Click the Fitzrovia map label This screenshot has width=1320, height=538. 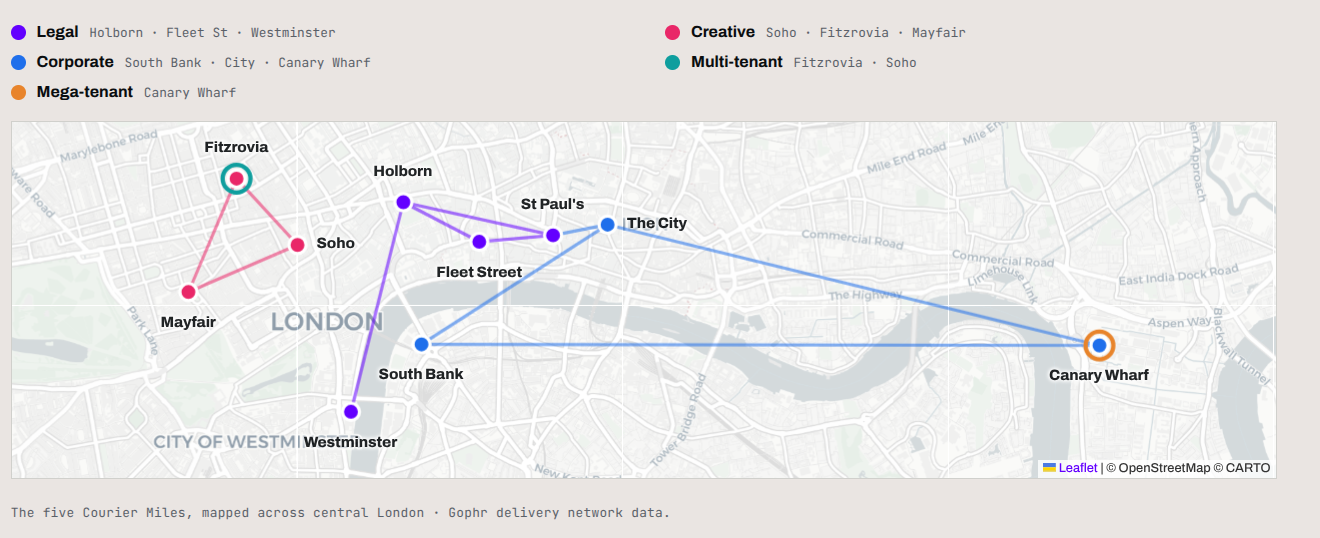(x=236, y=147)
